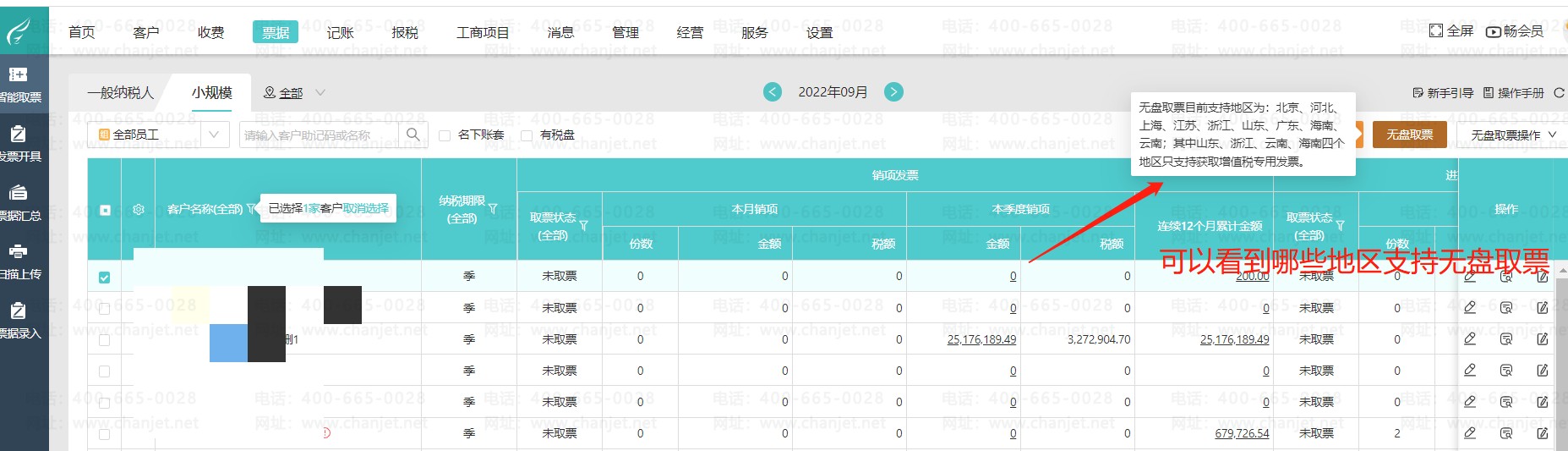Image resolution: width=1568 pixels, height=451 pixels.
Task: Switch to the 一般纳税人 tab
Action: pyautogui.click(x=121, y=92)
